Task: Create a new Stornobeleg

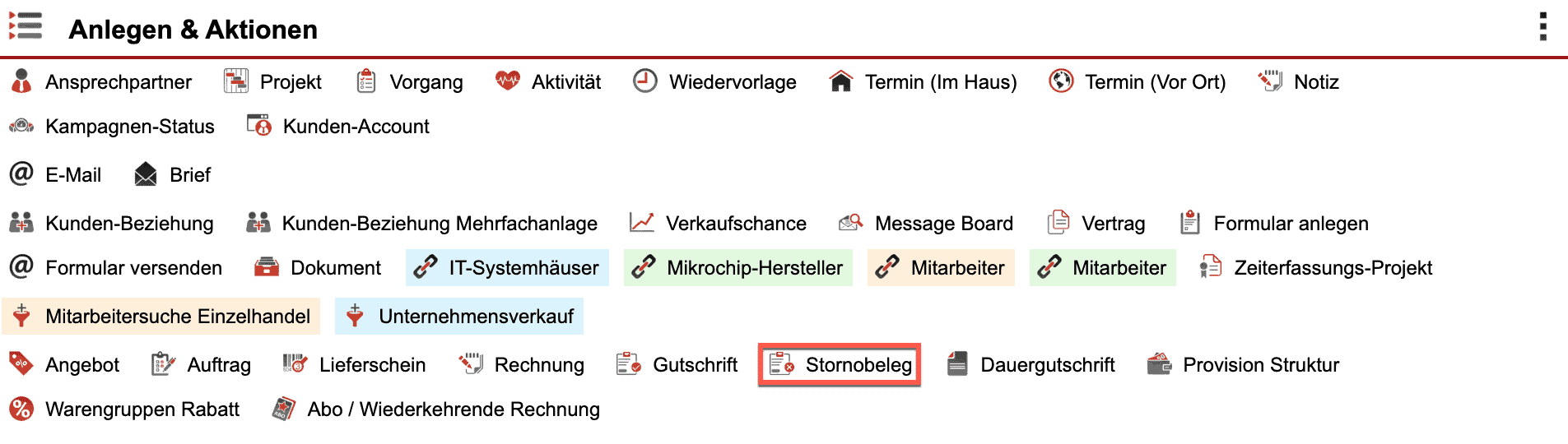Action: [x=840, y=364]
